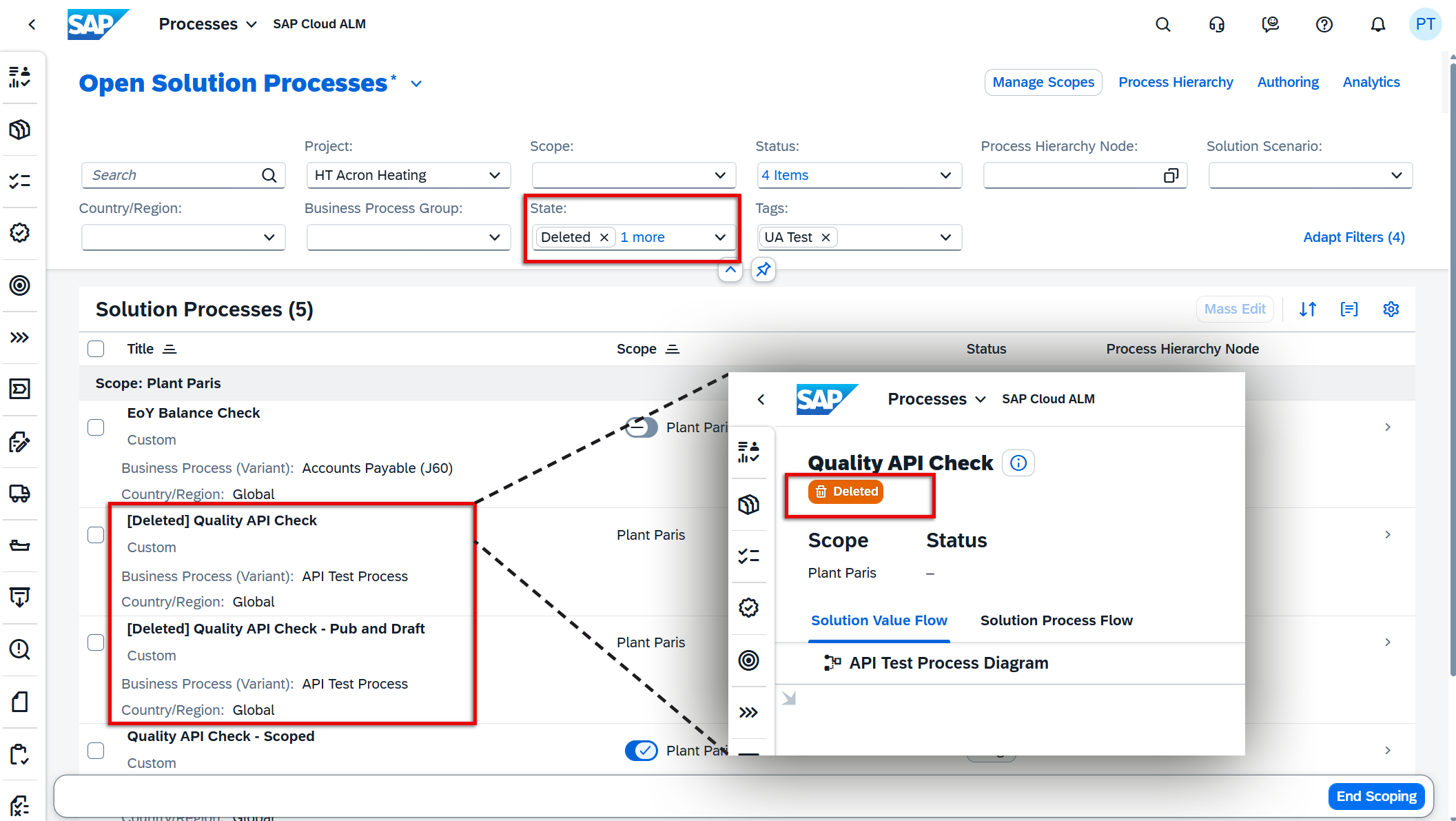Open the Tags dropdown
1456x821 pixels.
[x=945, y=237]
